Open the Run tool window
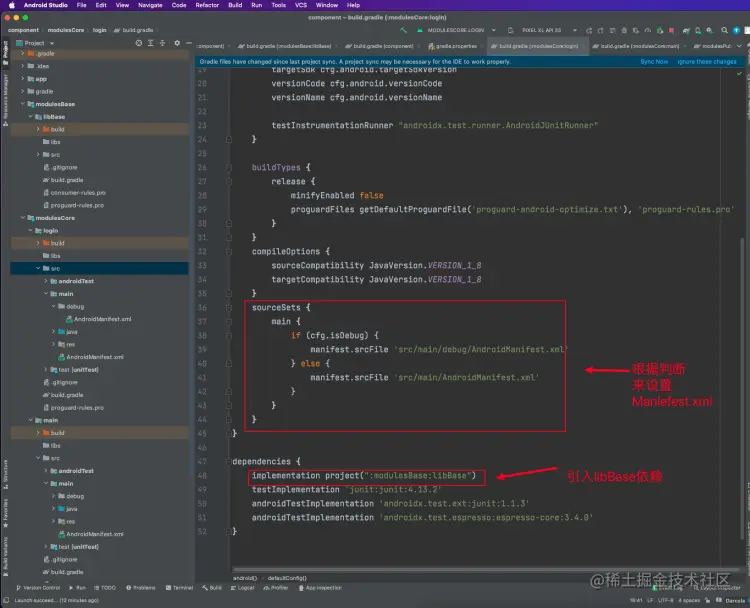The image size is (750, 608). click(77, 588)
